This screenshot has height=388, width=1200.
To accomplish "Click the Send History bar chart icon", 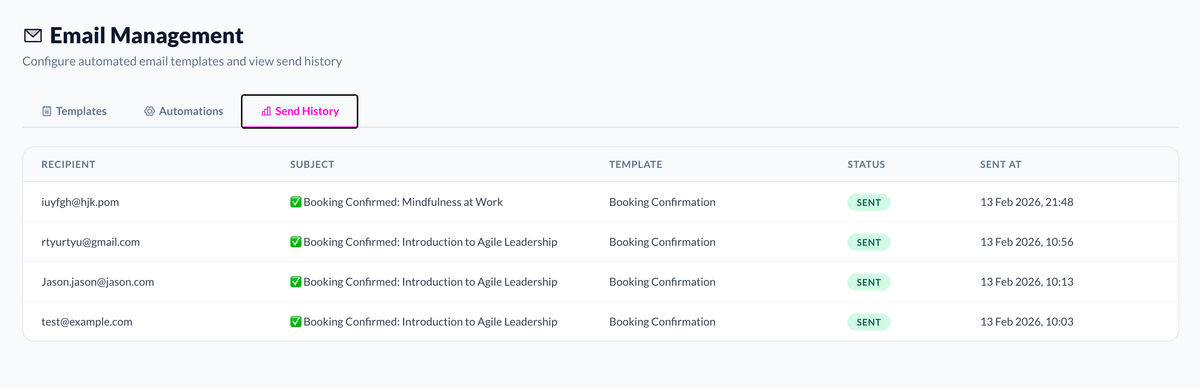I will (266, 111).
